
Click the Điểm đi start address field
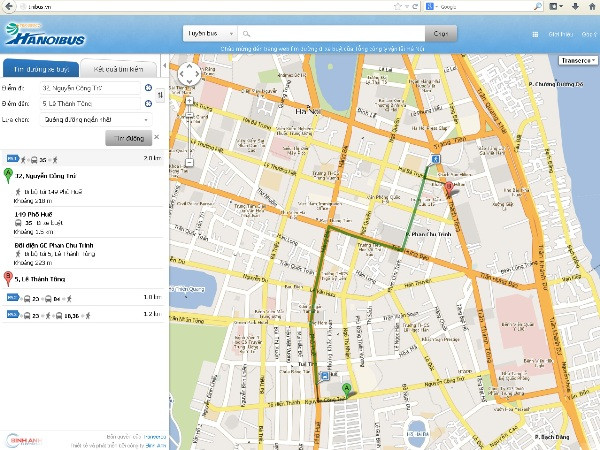click(90, 88)
